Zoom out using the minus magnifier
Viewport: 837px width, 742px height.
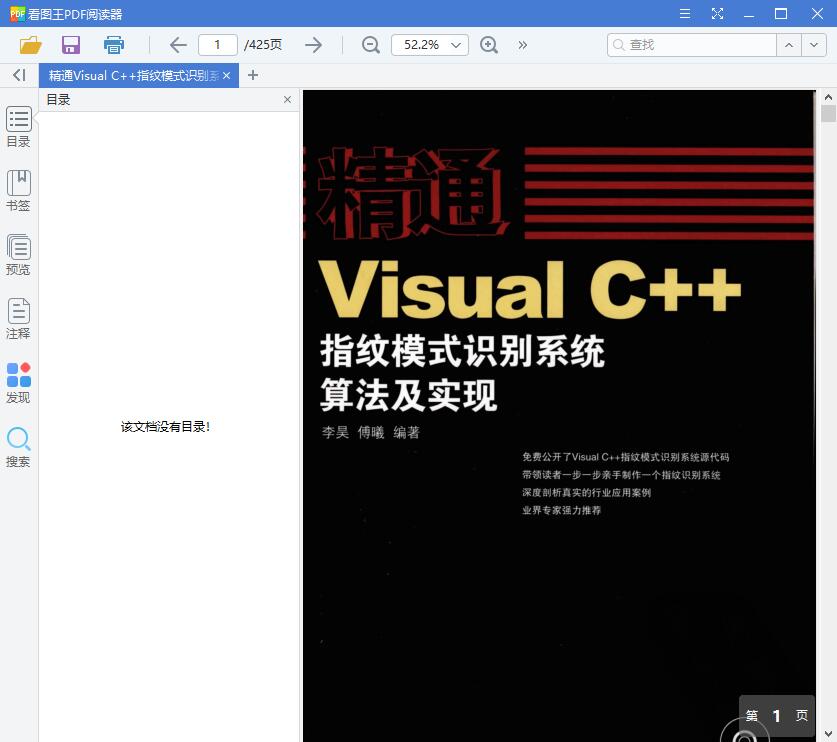point(370,45)
